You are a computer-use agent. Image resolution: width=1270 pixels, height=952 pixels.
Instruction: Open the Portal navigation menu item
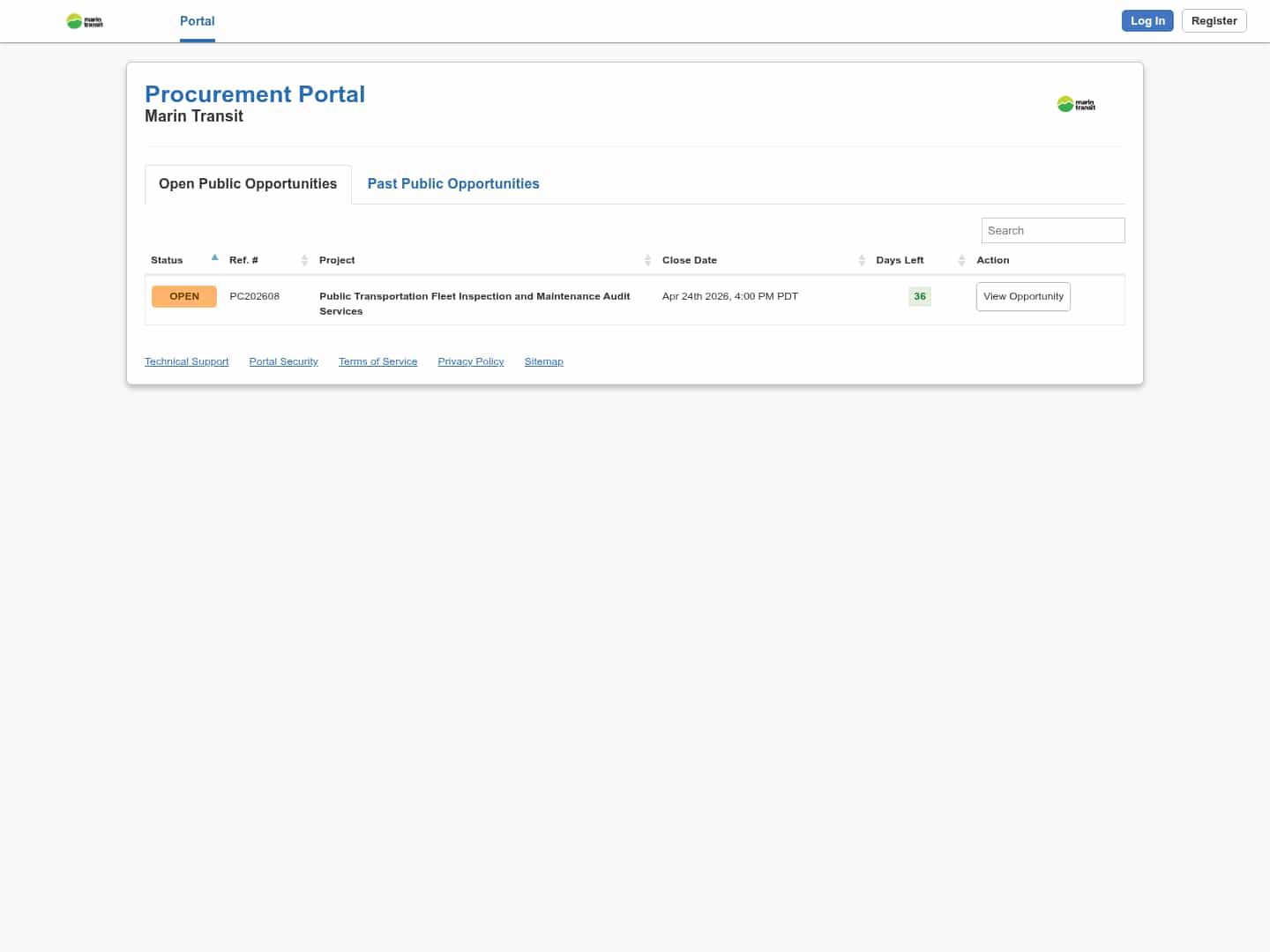197,21
